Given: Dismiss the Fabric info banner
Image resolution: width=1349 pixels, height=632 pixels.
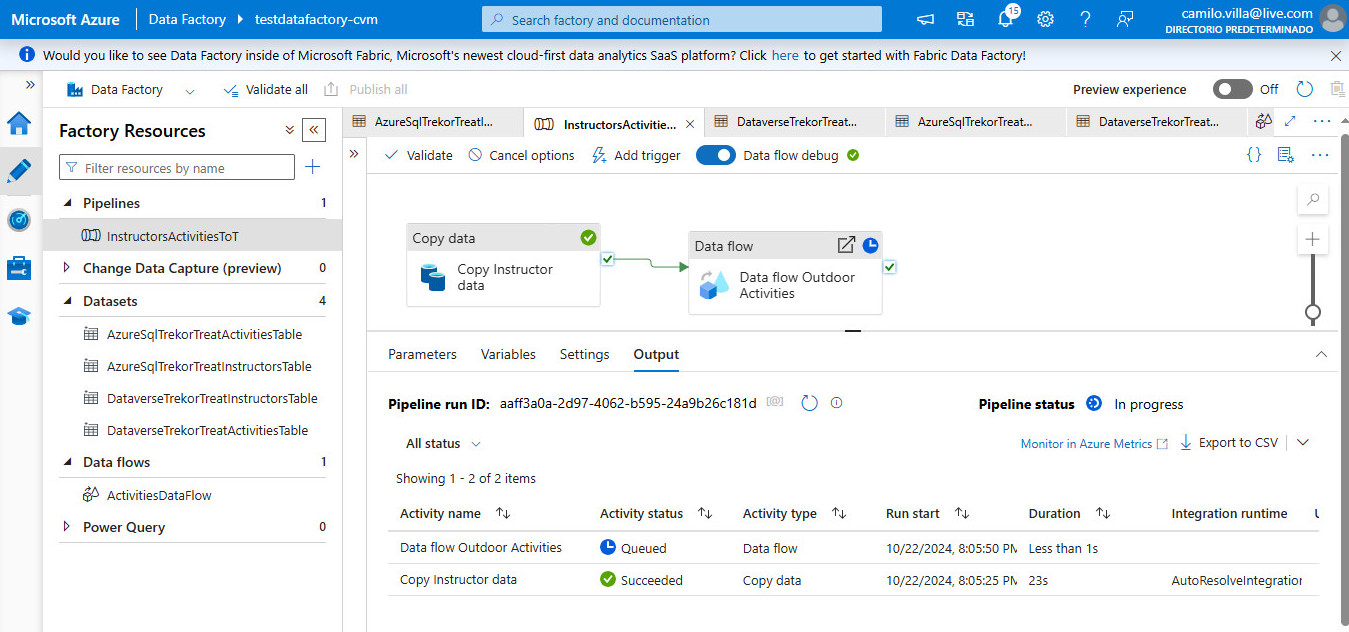Looking at the screenshot, I should [x=1336, y=56].
